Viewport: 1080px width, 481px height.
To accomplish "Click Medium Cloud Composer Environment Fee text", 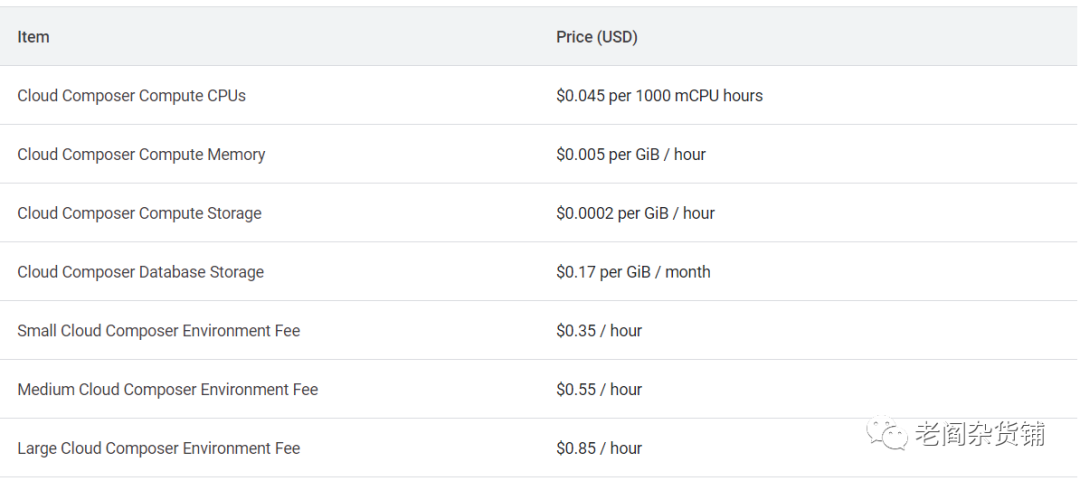I will (167, 390).
